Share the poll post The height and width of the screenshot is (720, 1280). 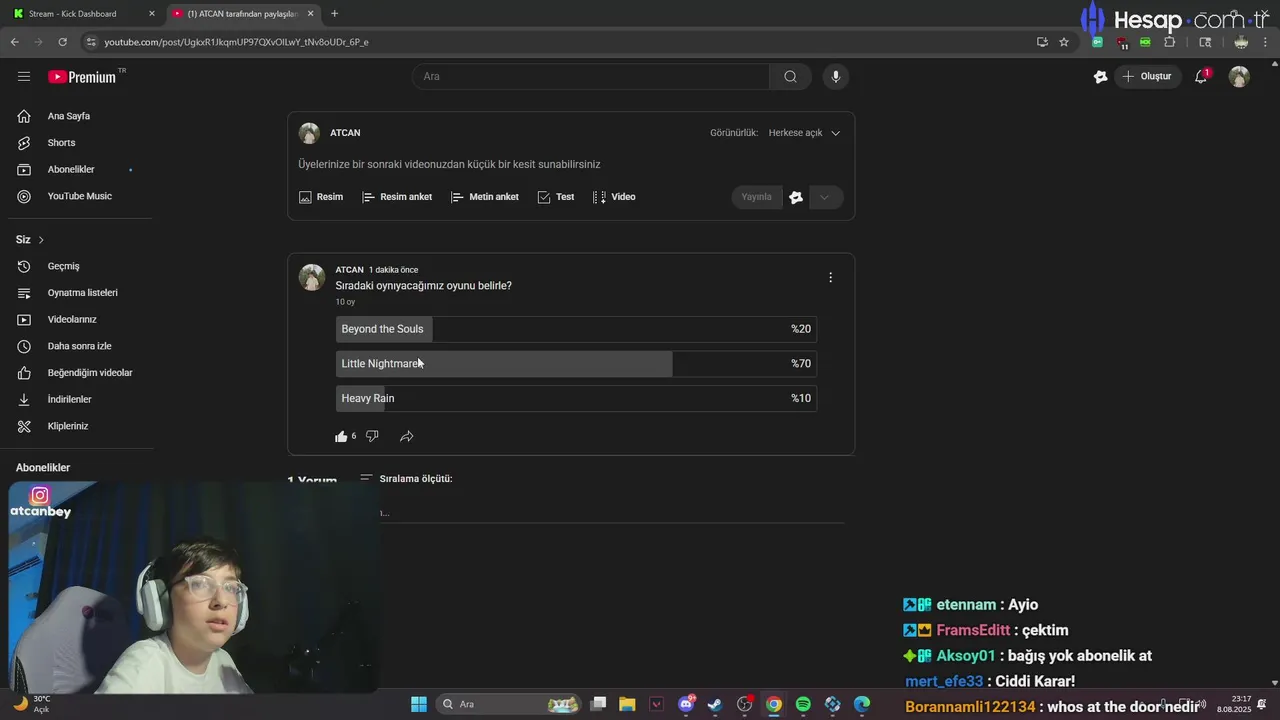[406, 436]
